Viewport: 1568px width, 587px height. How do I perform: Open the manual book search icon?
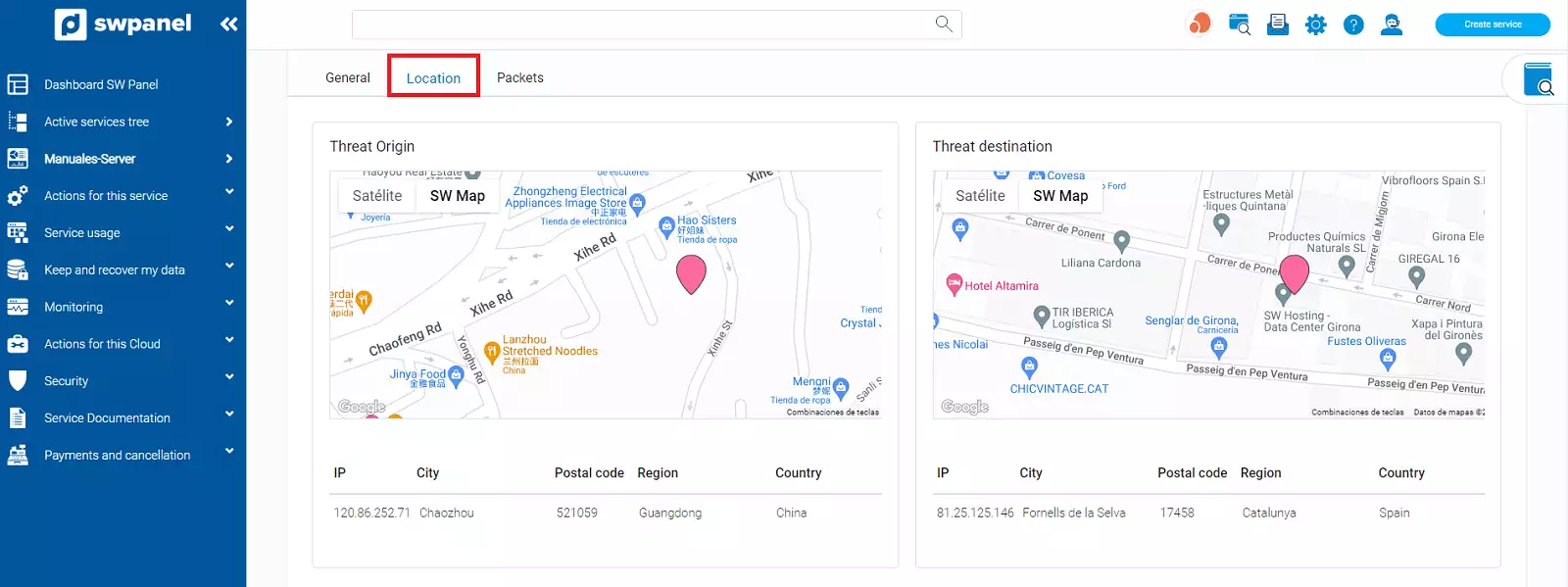(x=1538, y=79)
